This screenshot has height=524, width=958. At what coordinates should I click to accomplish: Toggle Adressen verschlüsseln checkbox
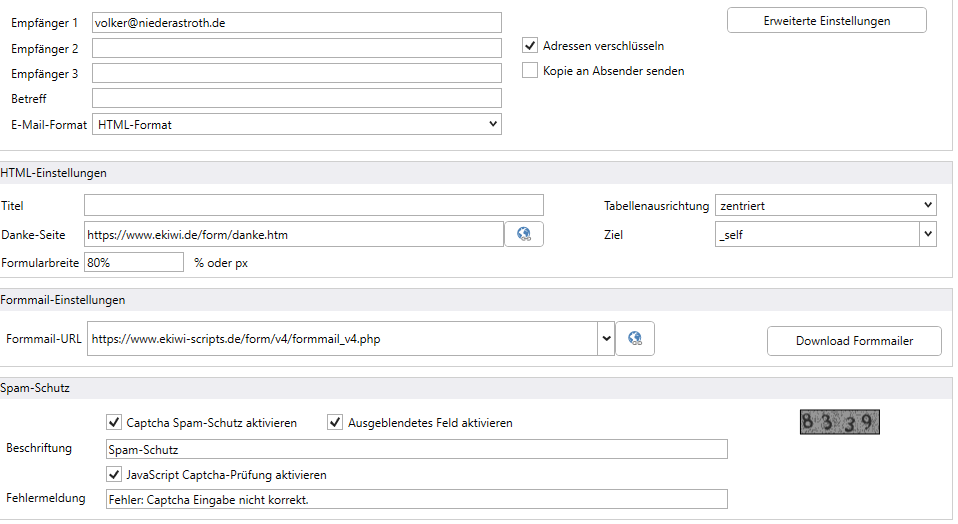click(x=531, y=45)
